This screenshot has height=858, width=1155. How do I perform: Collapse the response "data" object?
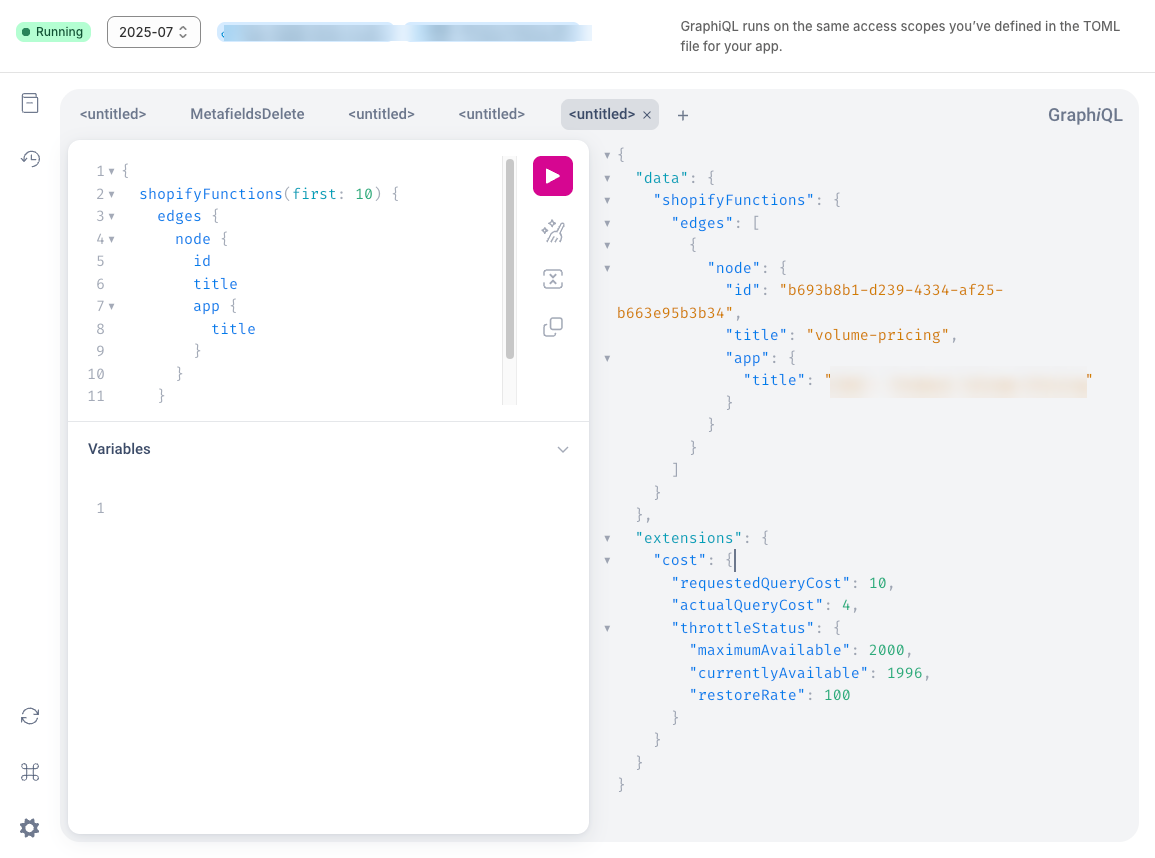(x=607, y=178)
